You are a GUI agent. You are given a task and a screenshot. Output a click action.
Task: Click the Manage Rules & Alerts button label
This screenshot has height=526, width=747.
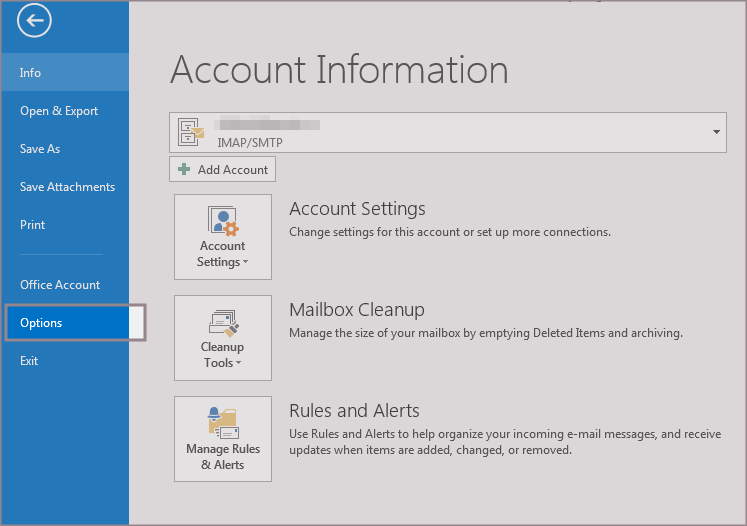pyautogui.click(x=222, y=457)
